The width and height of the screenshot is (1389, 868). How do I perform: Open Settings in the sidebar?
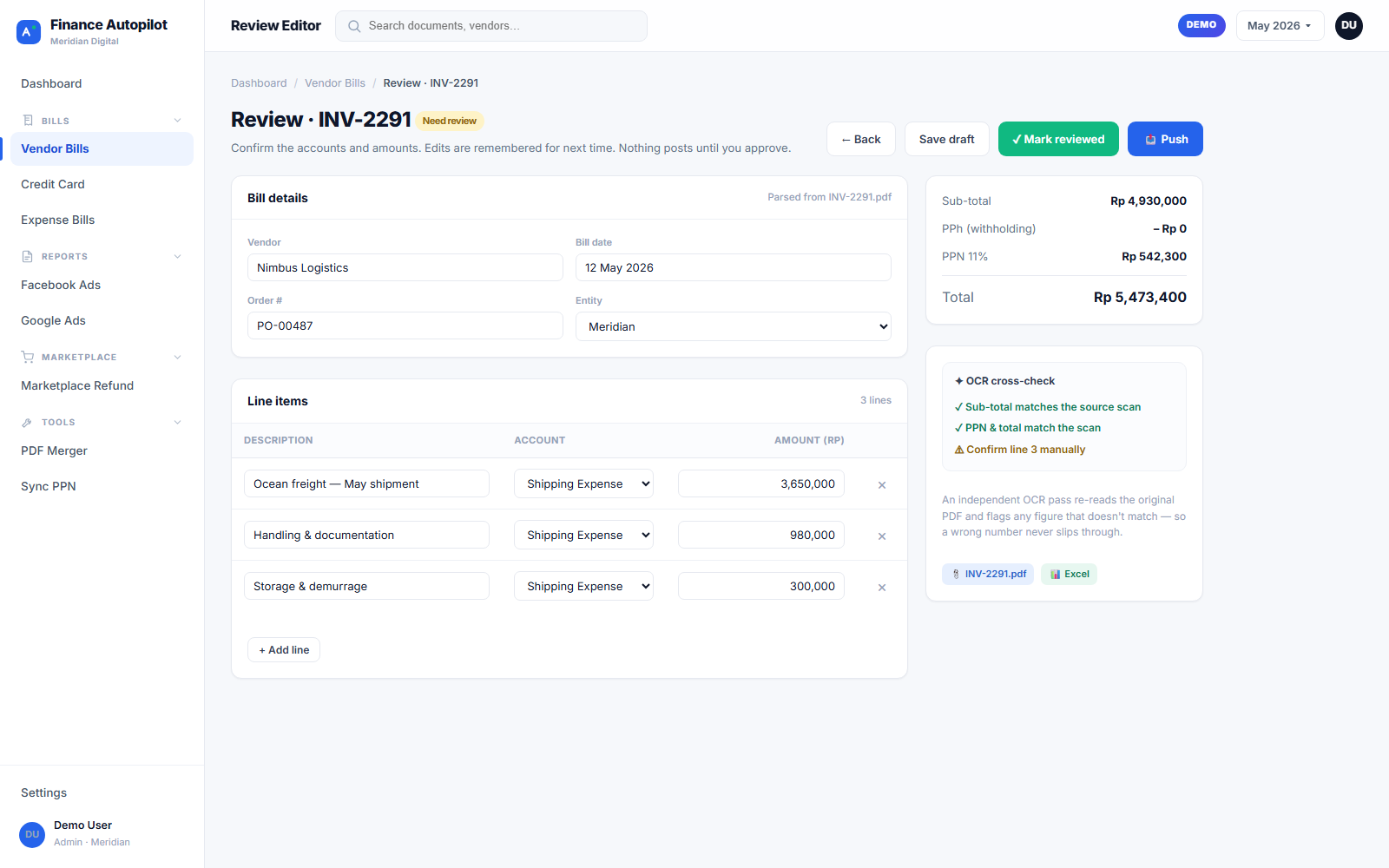pyautogui.click(x=102, y=792)
